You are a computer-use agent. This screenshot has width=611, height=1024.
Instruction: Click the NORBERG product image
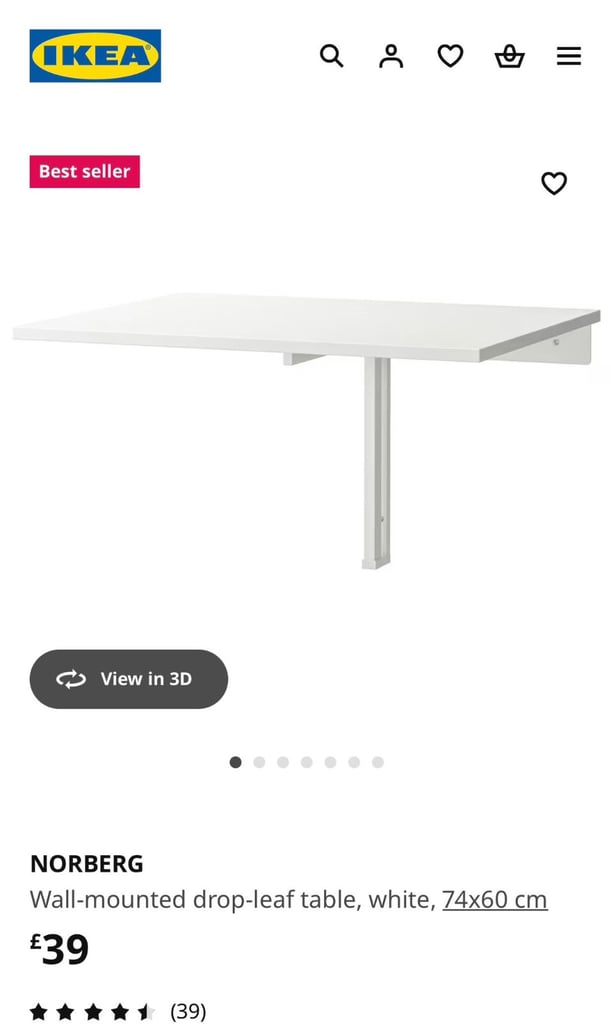307,430
